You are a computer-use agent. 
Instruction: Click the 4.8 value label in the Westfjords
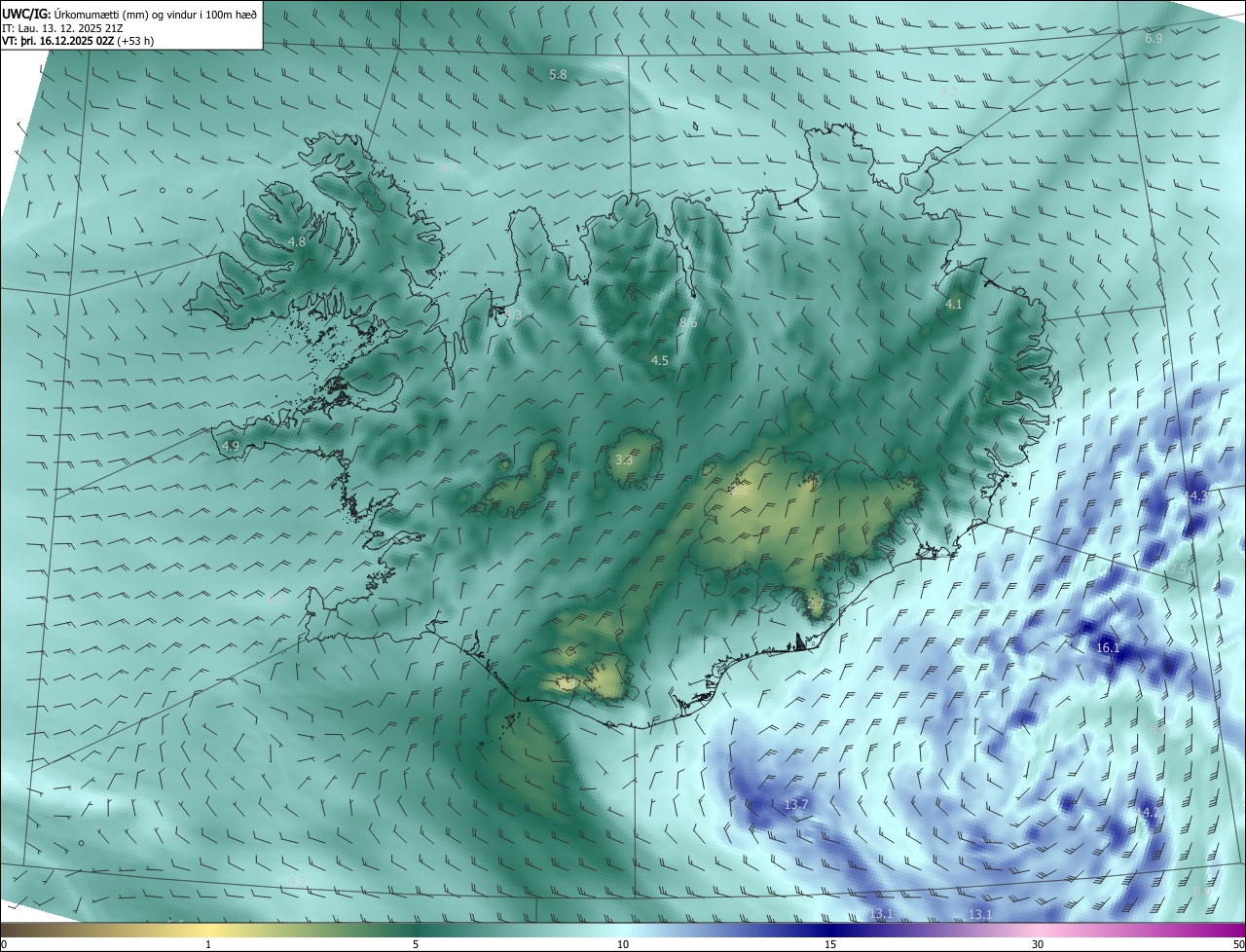(297, 241)
